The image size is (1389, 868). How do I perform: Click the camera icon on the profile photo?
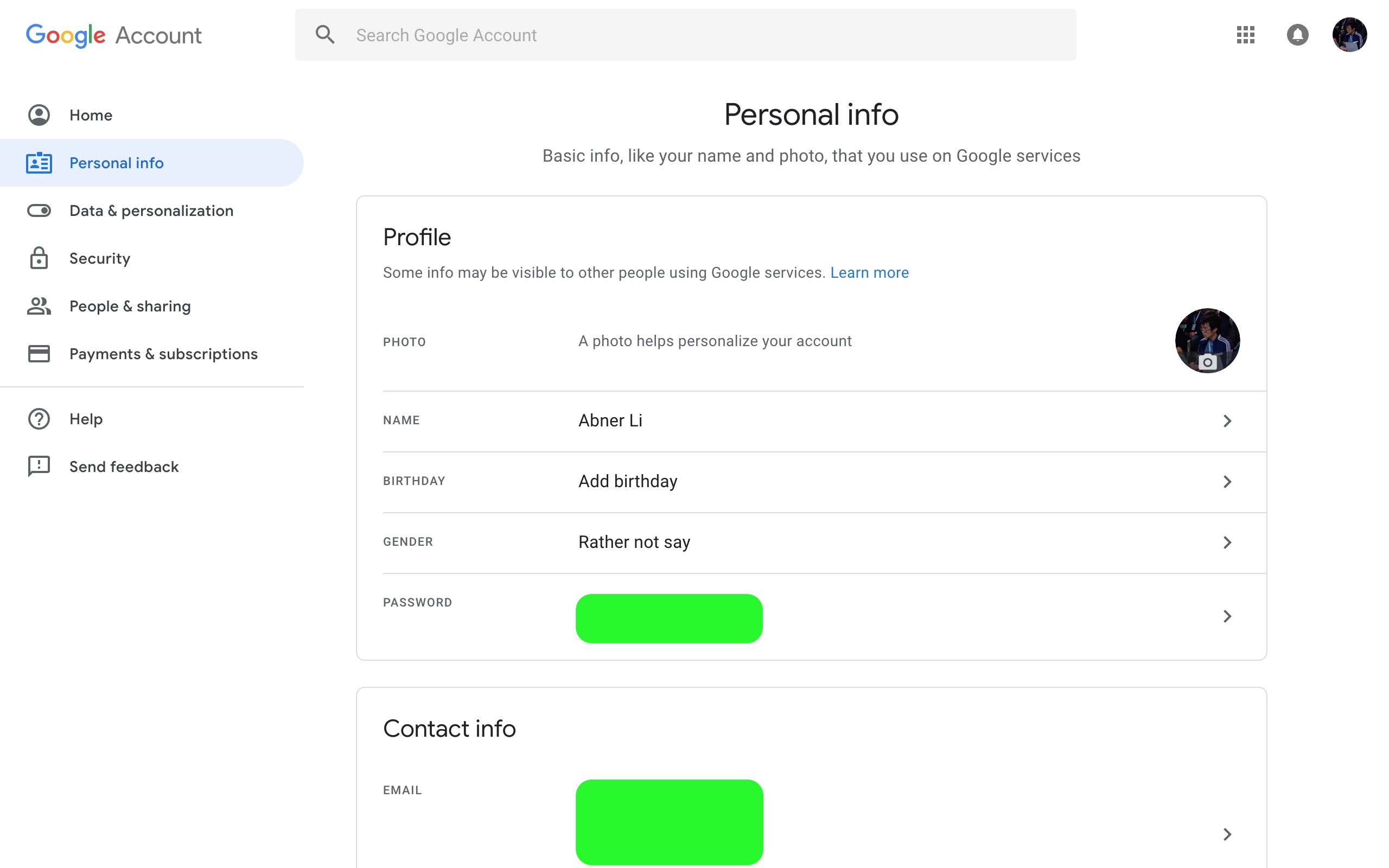pyautogui.click(x=1208, y=363)
